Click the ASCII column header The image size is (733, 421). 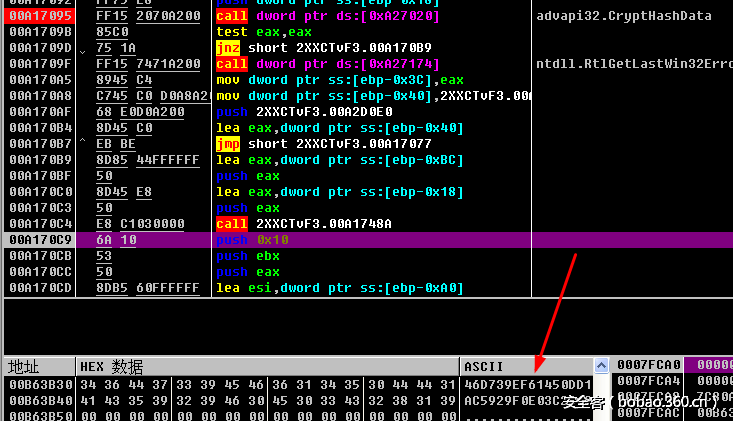click(485, 366)
